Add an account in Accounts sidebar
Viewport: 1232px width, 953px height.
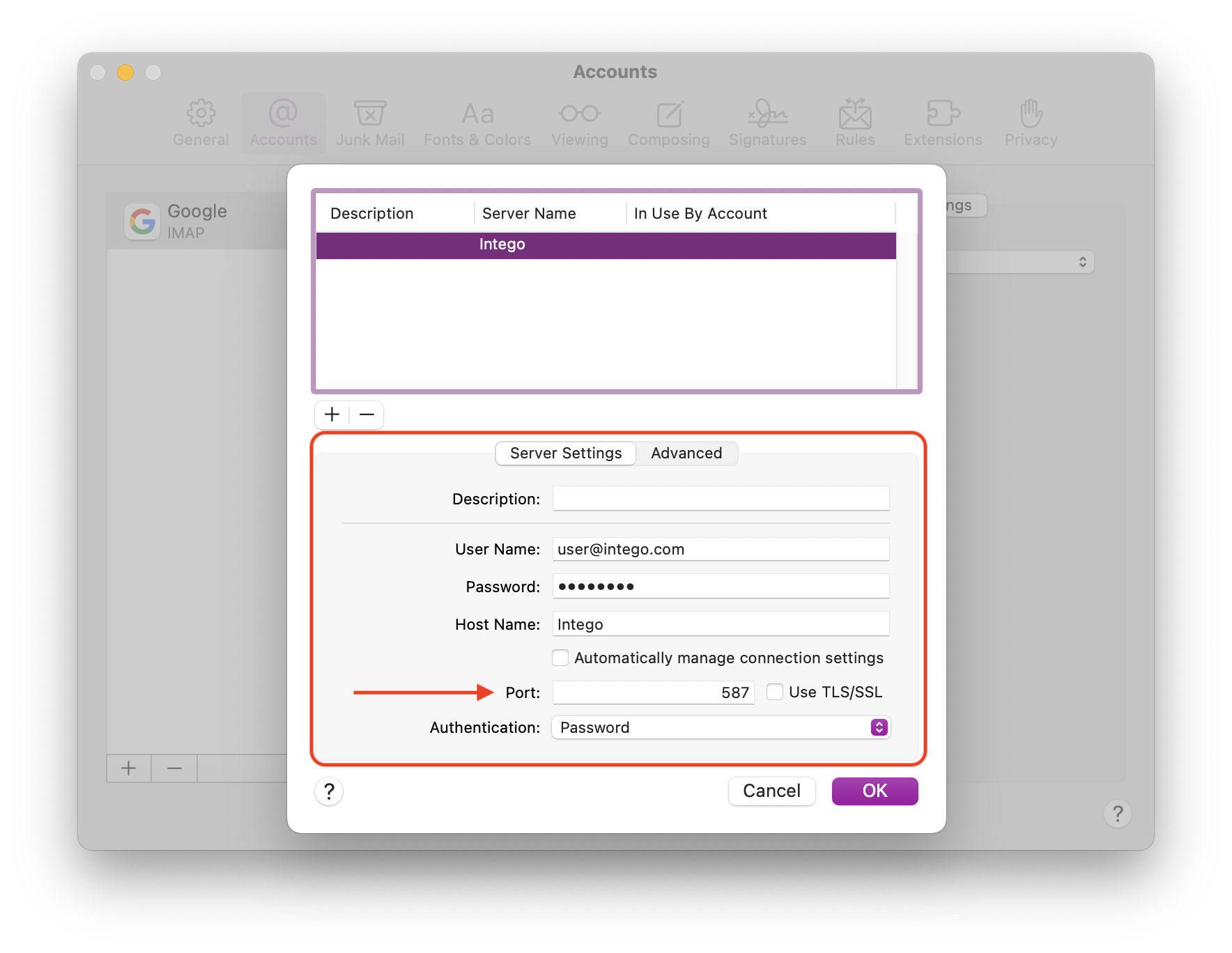(129, 768)
